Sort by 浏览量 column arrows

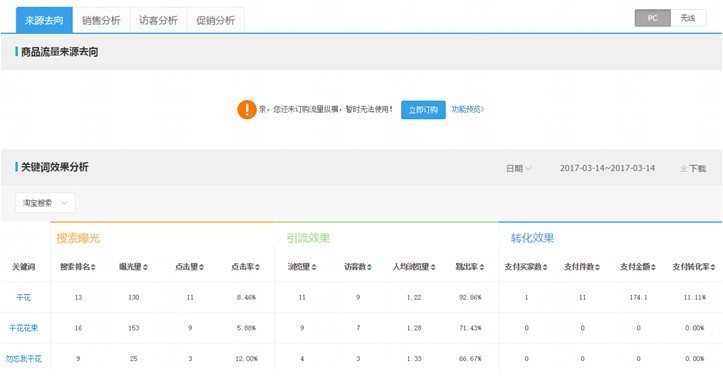tap(314, 267)
